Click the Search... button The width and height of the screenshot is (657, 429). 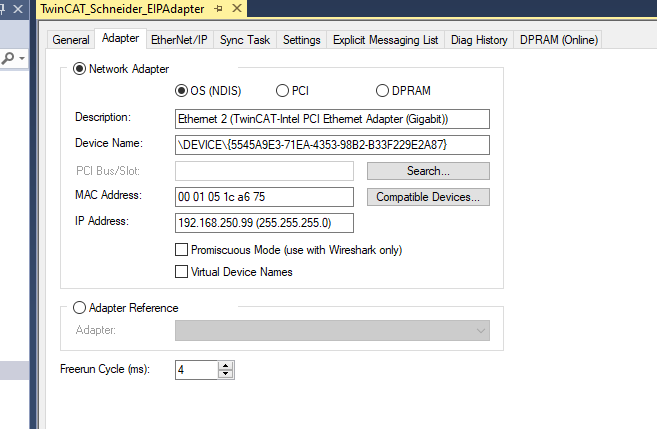[428, 171]
